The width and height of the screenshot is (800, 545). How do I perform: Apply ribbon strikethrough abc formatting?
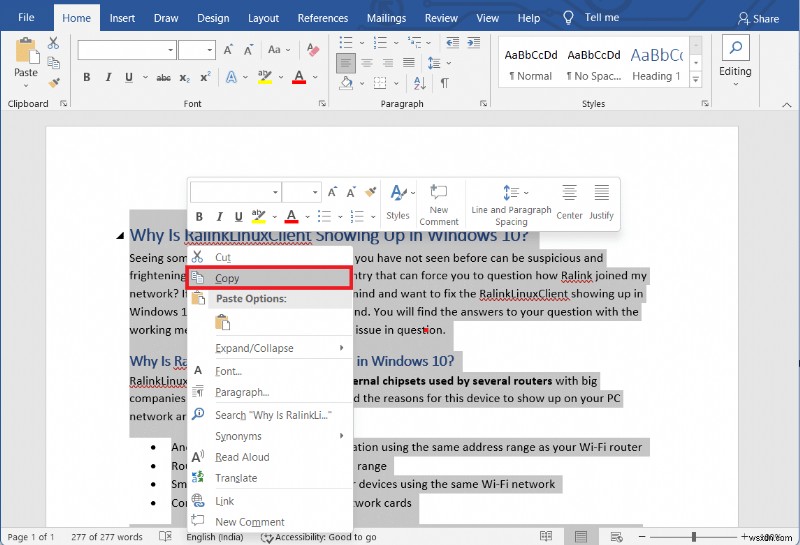tap(163, 78)
